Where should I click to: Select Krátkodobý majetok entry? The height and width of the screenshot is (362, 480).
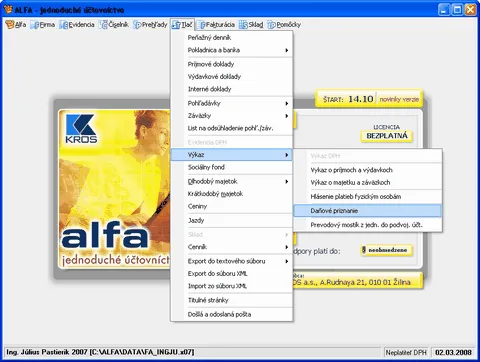point(232,194)
